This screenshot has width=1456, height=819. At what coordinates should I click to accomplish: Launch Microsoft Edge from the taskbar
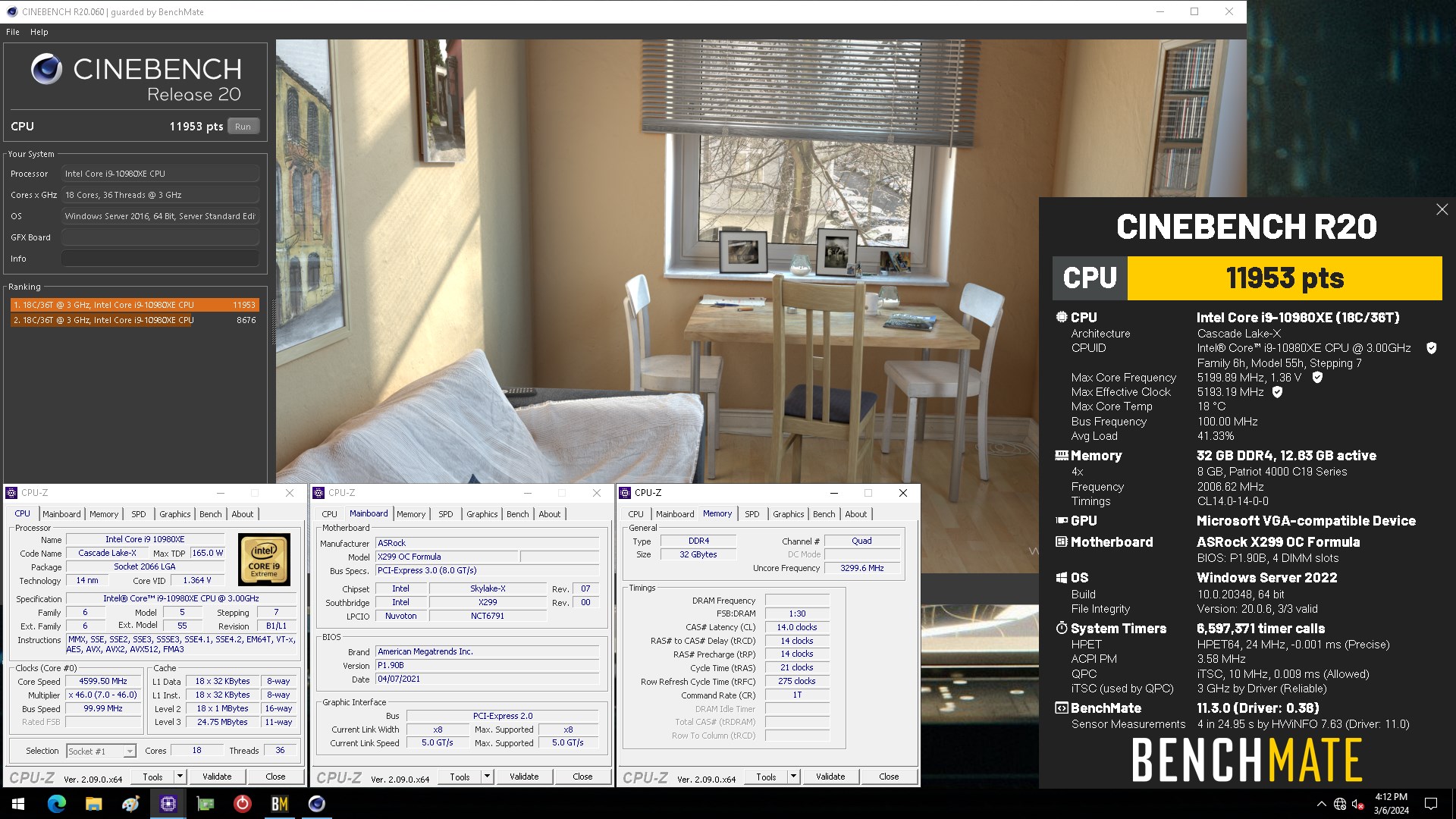[57, 804]
